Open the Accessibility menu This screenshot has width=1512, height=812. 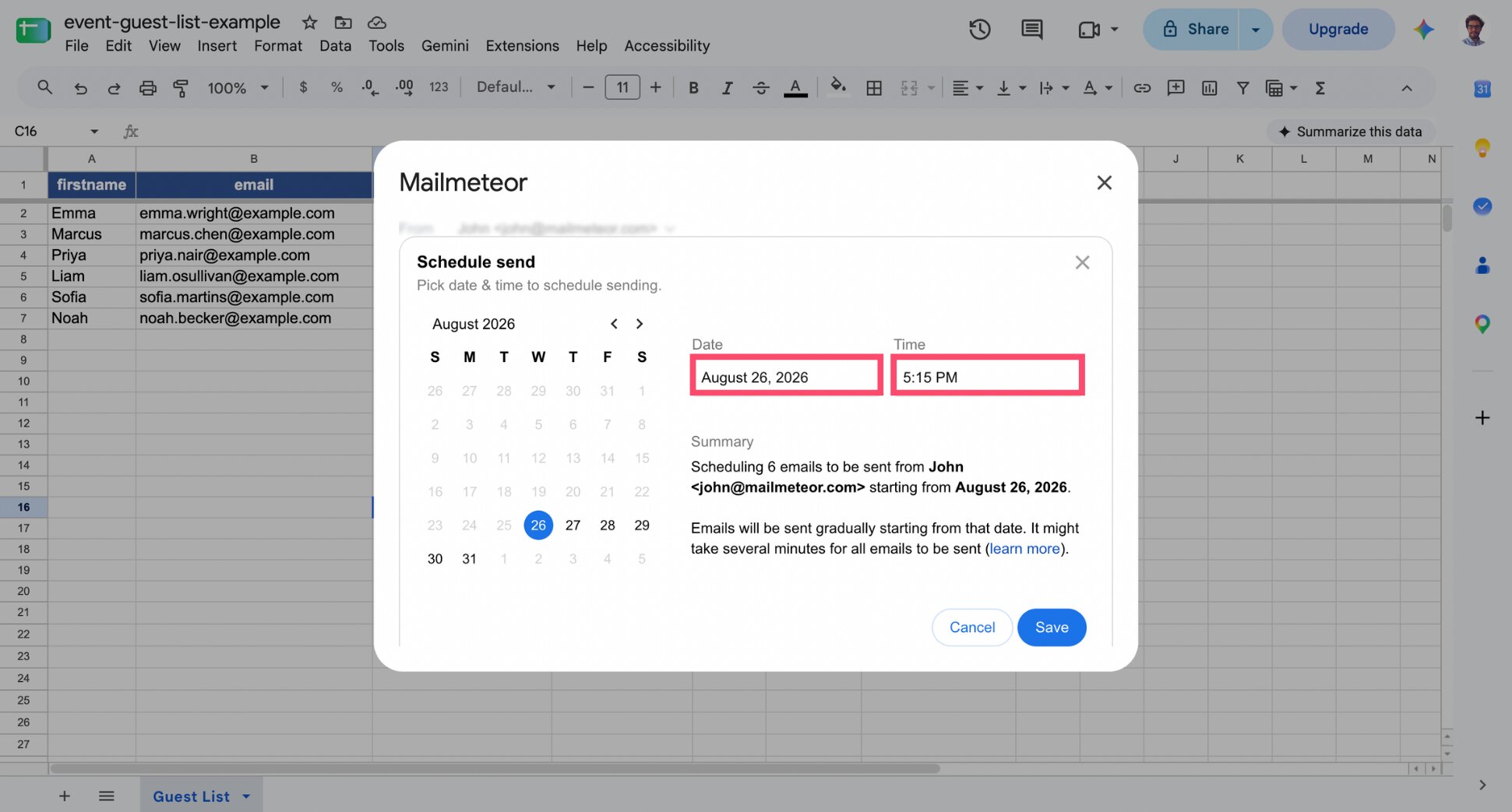click(x=667, y=46)
